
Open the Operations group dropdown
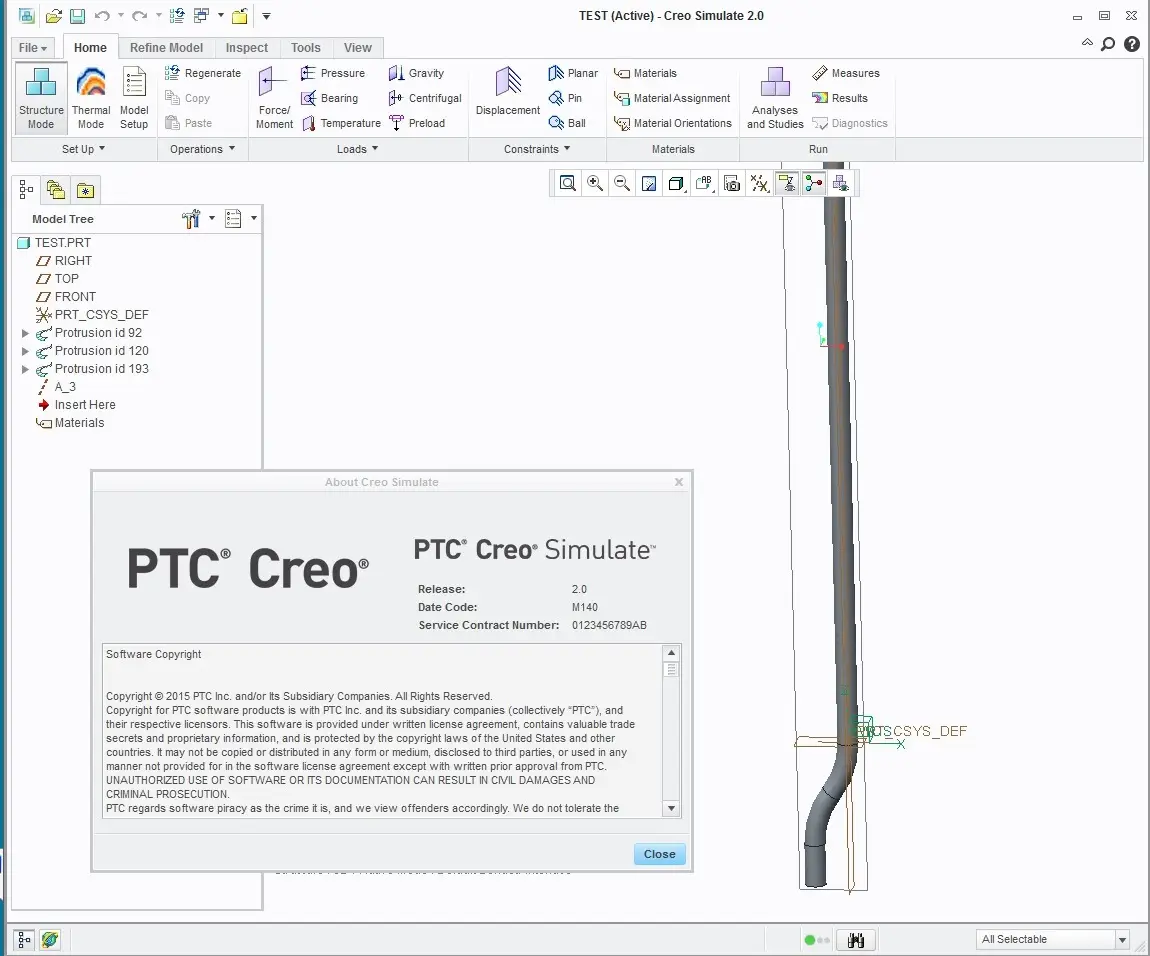point(202,149)
